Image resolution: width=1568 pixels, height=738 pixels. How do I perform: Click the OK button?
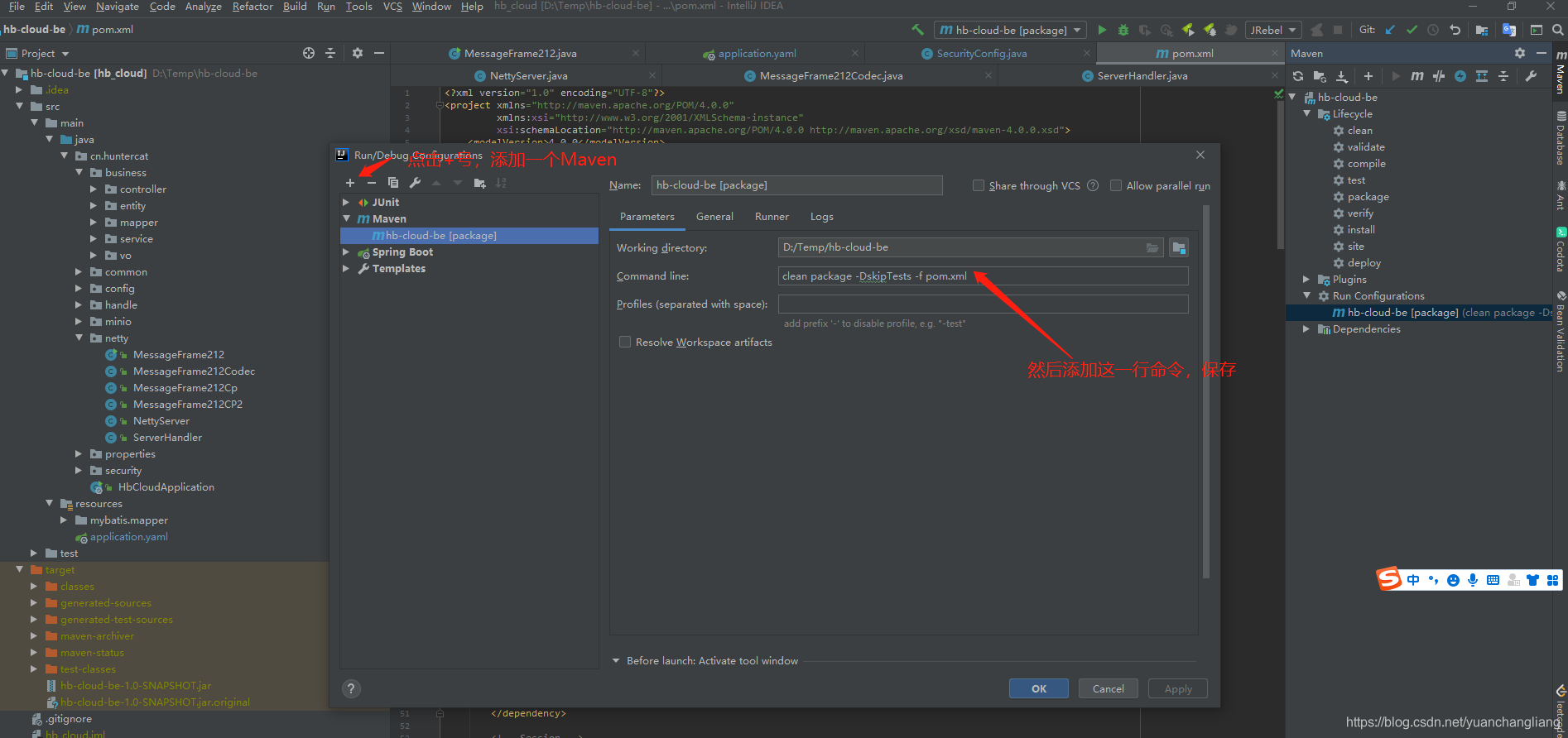coord(1038,688)
